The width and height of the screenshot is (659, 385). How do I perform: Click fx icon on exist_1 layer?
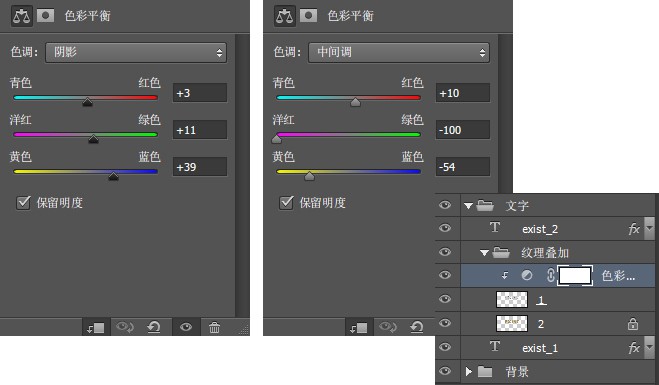tap(634, 348)
